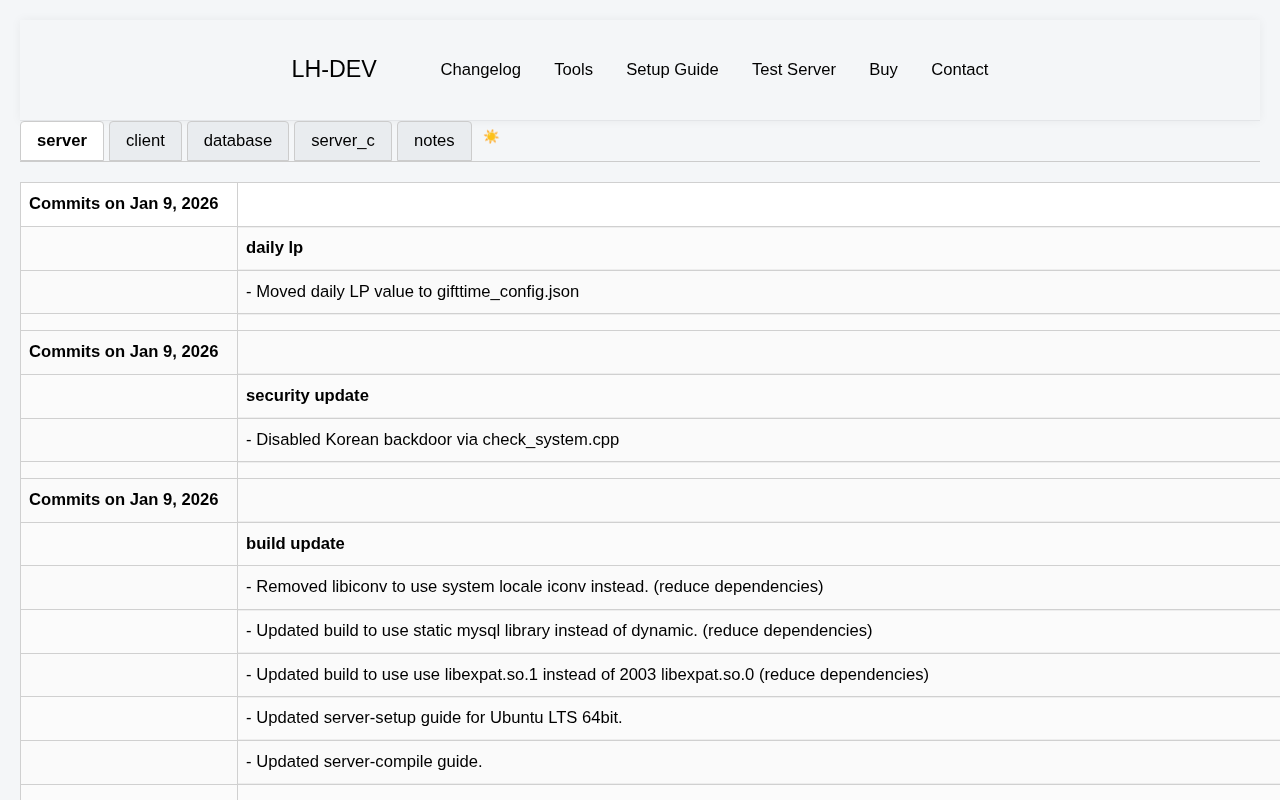Open the Contact page
Viewport: 1280px width, 800px height.
(959, 69)
